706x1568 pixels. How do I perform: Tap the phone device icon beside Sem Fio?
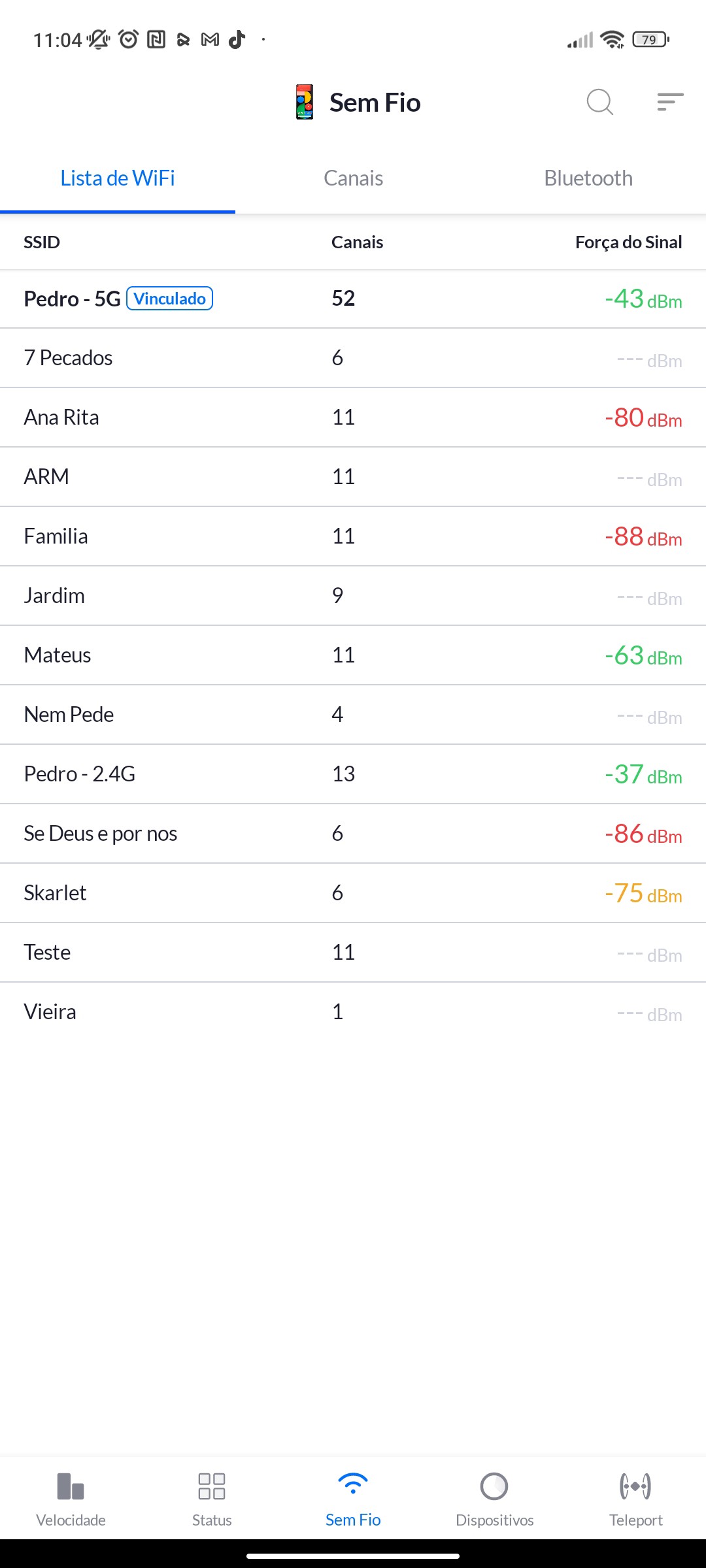tap(305, 102)
